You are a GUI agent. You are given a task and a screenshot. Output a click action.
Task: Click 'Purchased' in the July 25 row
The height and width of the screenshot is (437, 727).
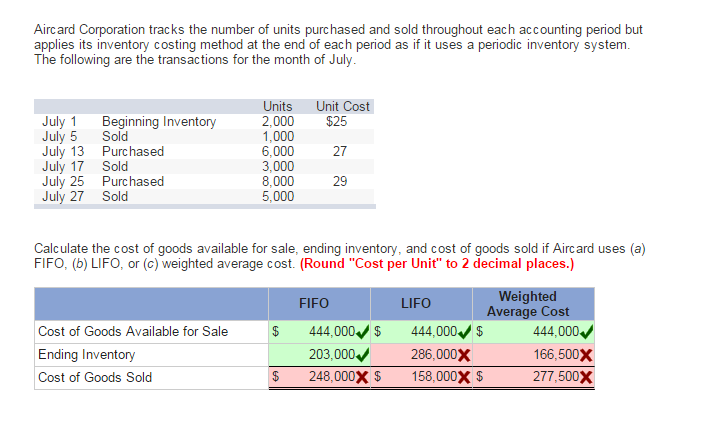(x=133, y=181)
